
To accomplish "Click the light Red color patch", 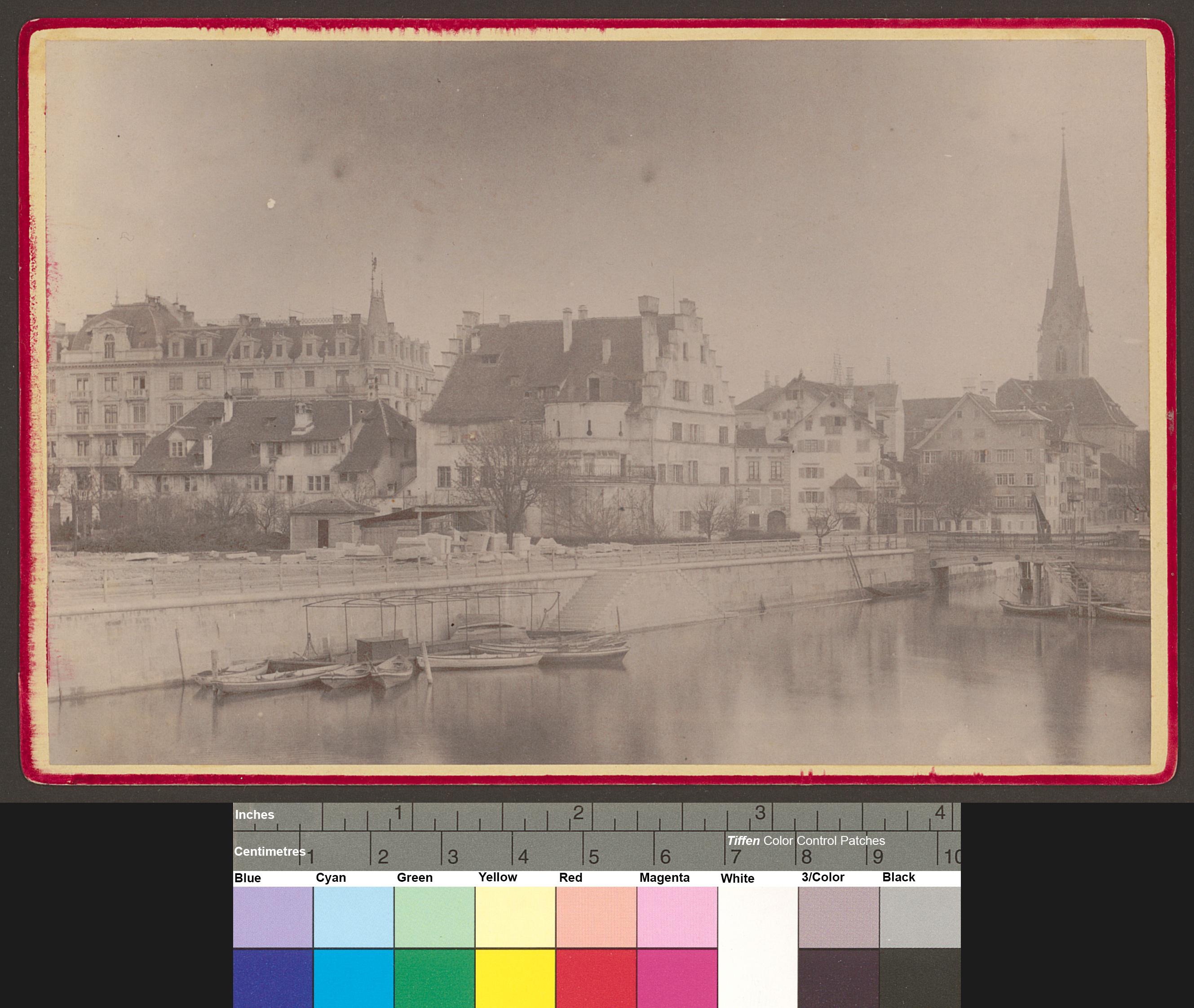I will tap(597, 916).
